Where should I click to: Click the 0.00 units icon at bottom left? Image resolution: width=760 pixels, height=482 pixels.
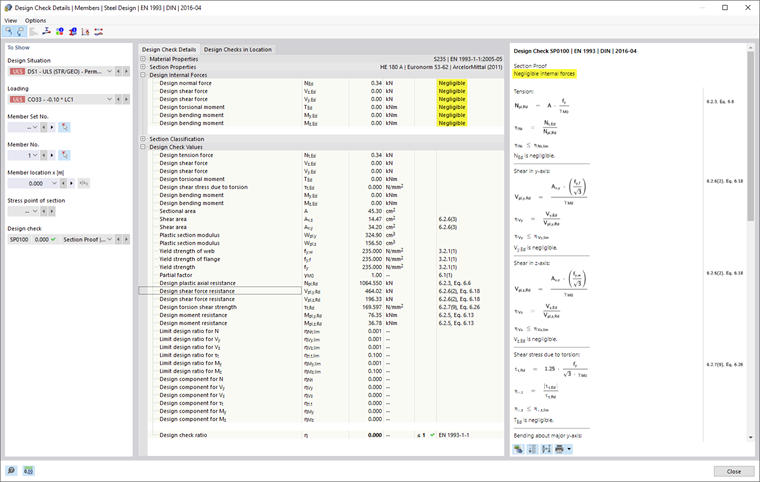click(x=29, y=470)
